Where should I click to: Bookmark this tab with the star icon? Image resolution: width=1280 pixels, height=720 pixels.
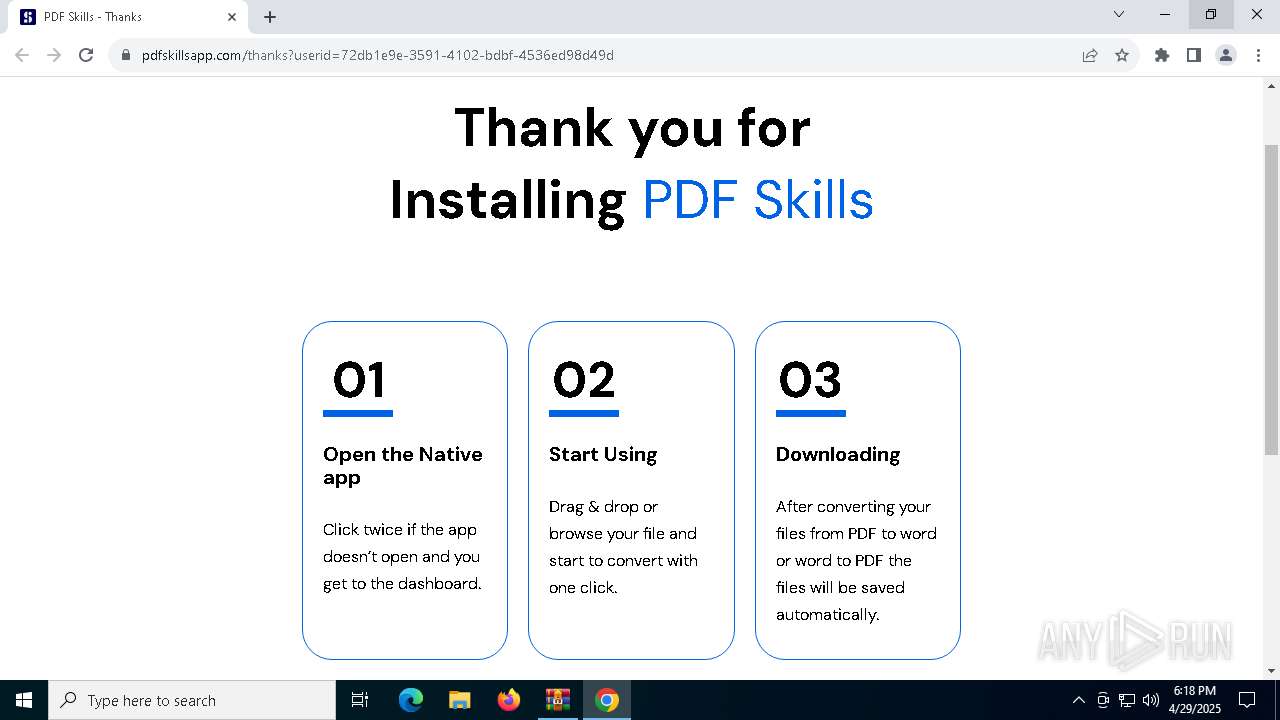[1122, 55]
